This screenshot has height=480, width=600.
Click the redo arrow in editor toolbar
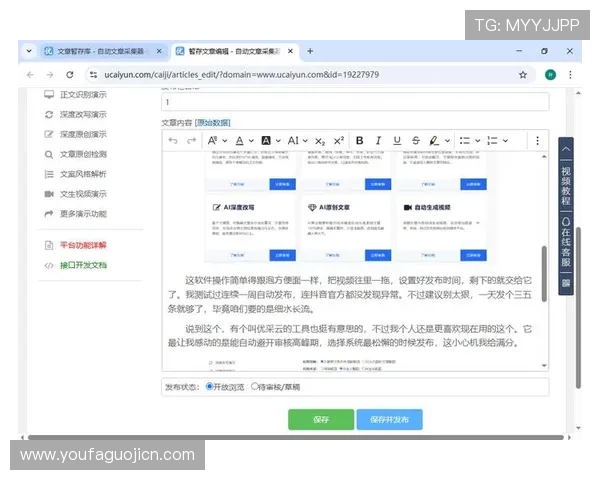pyautogui.click(x=191, y=141)
